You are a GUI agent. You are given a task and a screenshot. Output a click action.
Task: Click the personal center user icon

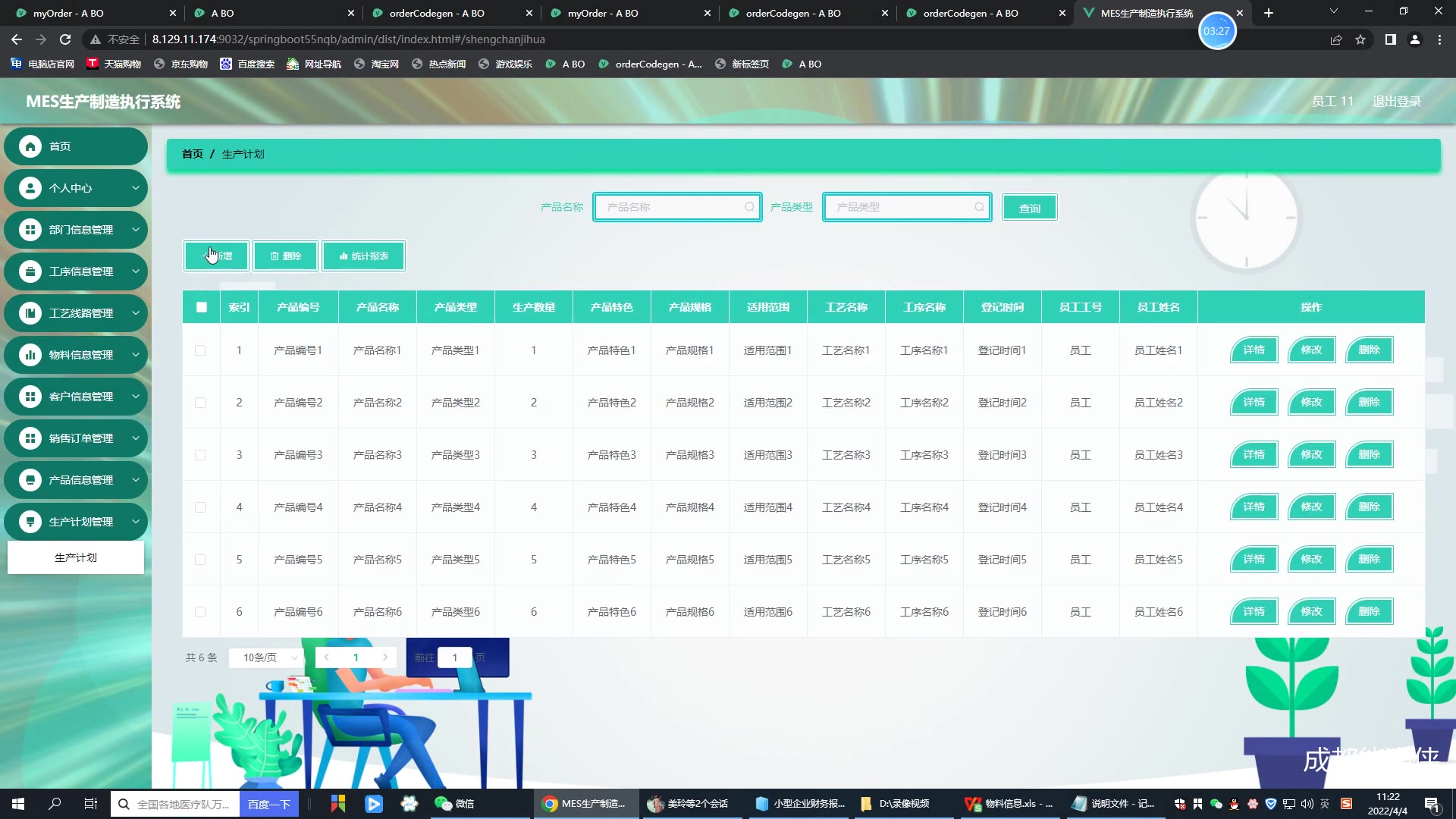30,188
